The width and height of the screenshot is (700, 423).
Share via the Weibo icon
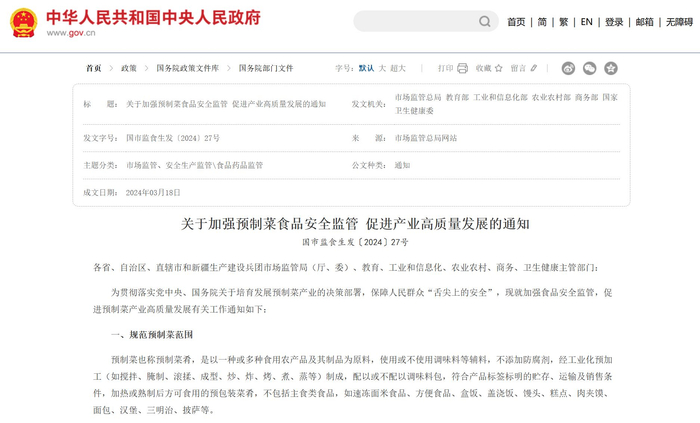(568, 68)
